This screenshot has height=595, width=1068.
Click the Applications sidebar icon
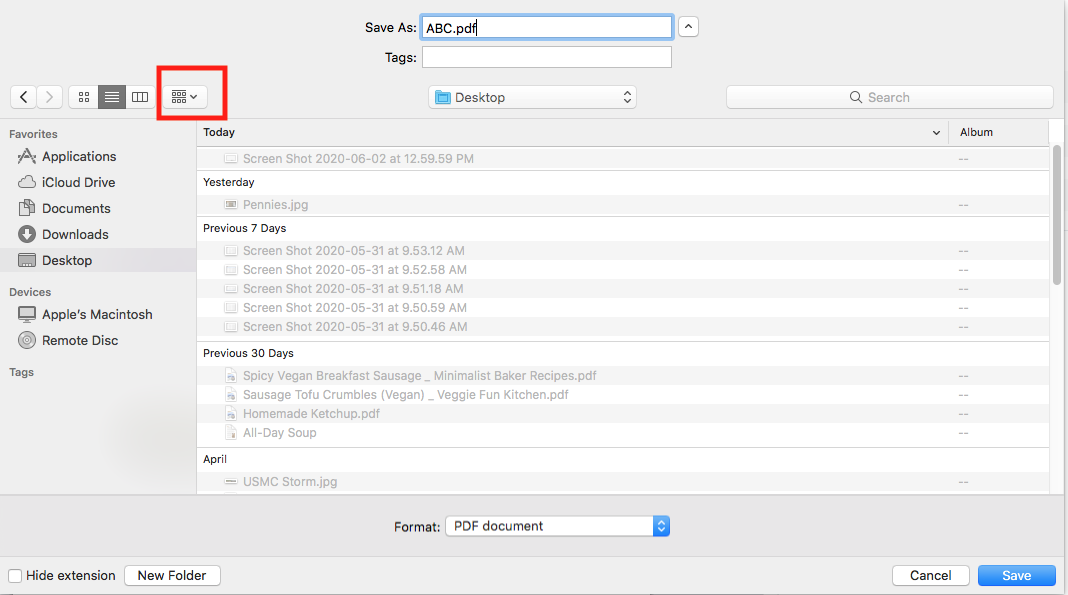click(27, 157)
